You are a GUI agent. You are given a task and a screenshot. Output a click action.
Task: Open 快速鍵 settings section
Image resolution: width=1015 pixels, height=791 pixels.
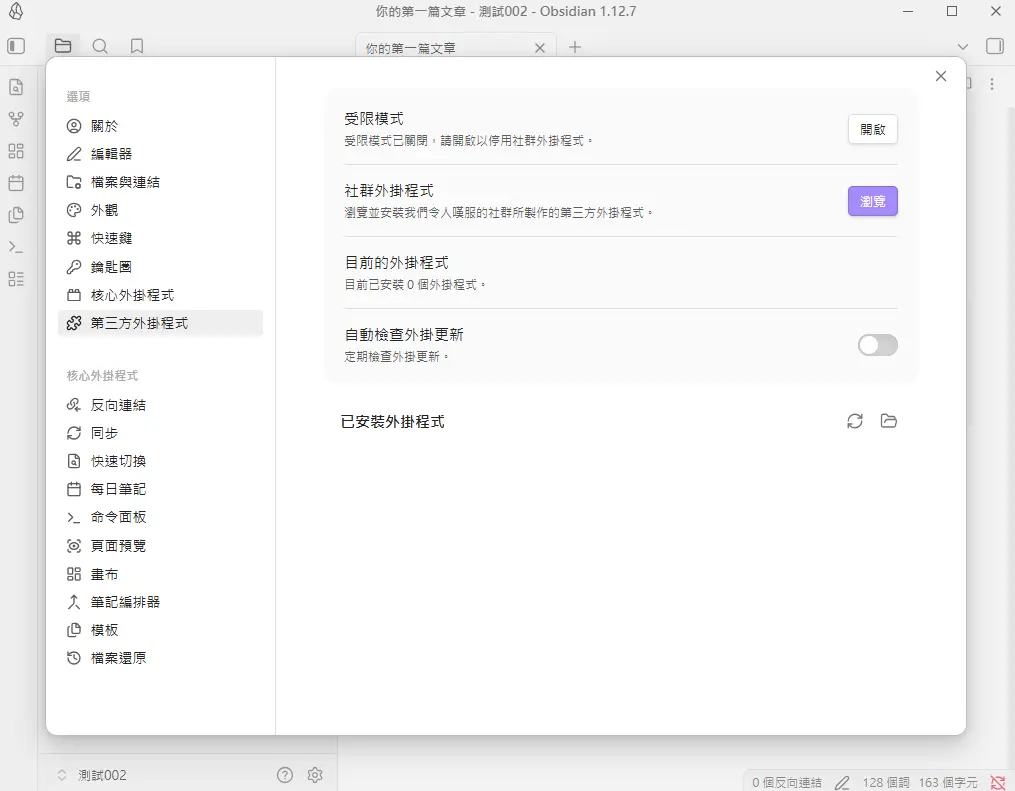click(x=111, y=238)
